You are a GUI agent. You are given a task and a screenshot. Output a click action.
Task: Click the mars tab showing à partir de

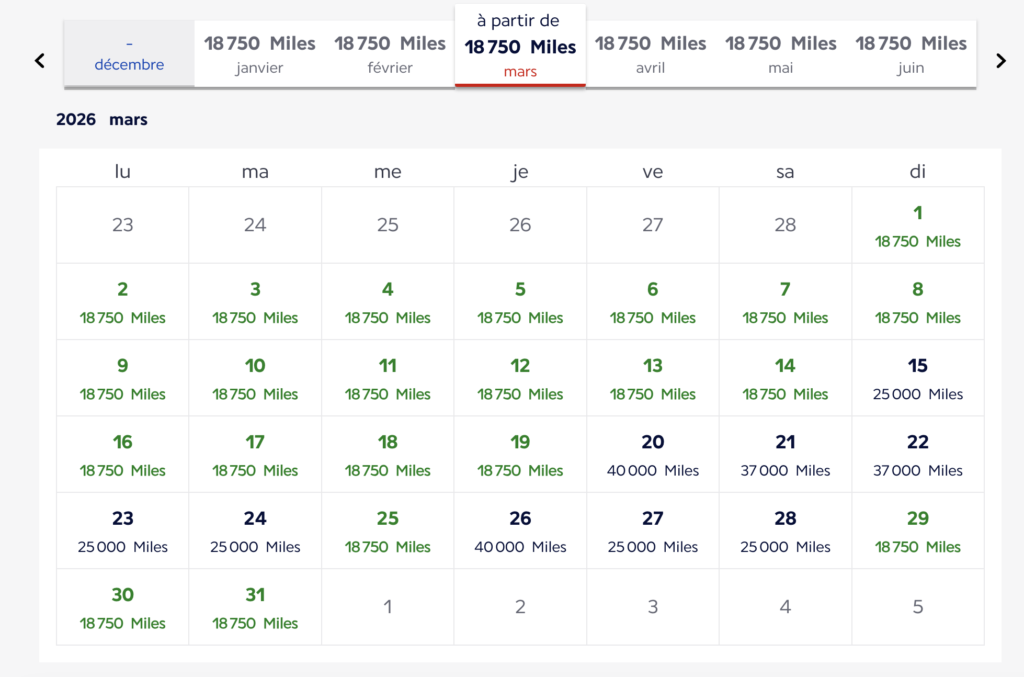(x=520, y=45)
